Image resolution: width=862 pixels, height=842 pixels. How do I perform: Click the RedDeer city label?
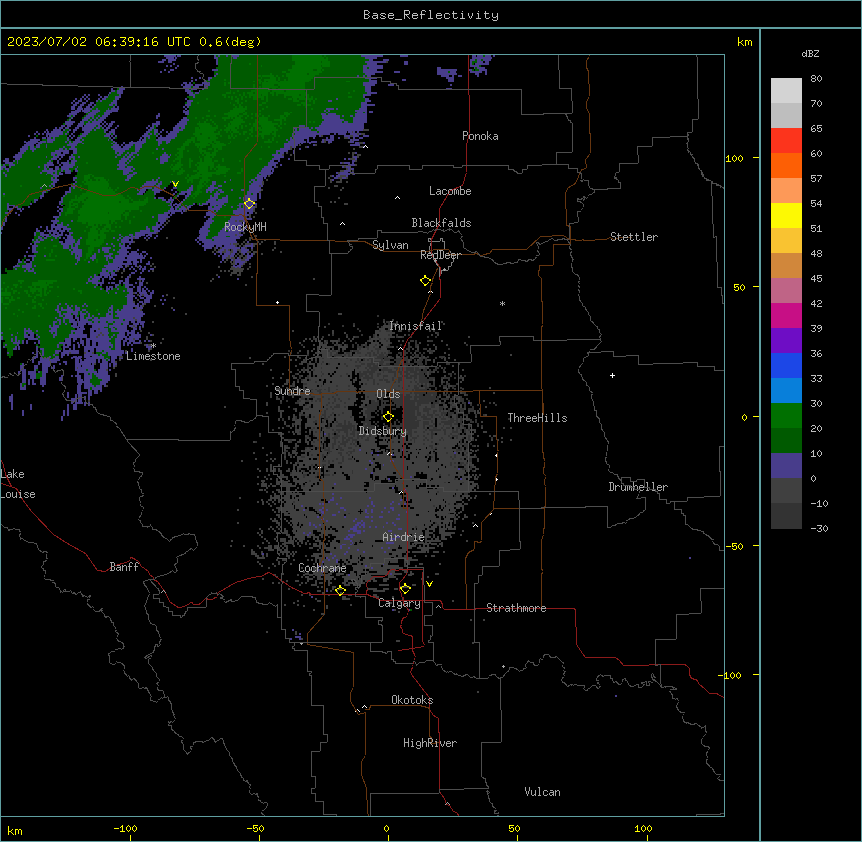coord(440,255)
